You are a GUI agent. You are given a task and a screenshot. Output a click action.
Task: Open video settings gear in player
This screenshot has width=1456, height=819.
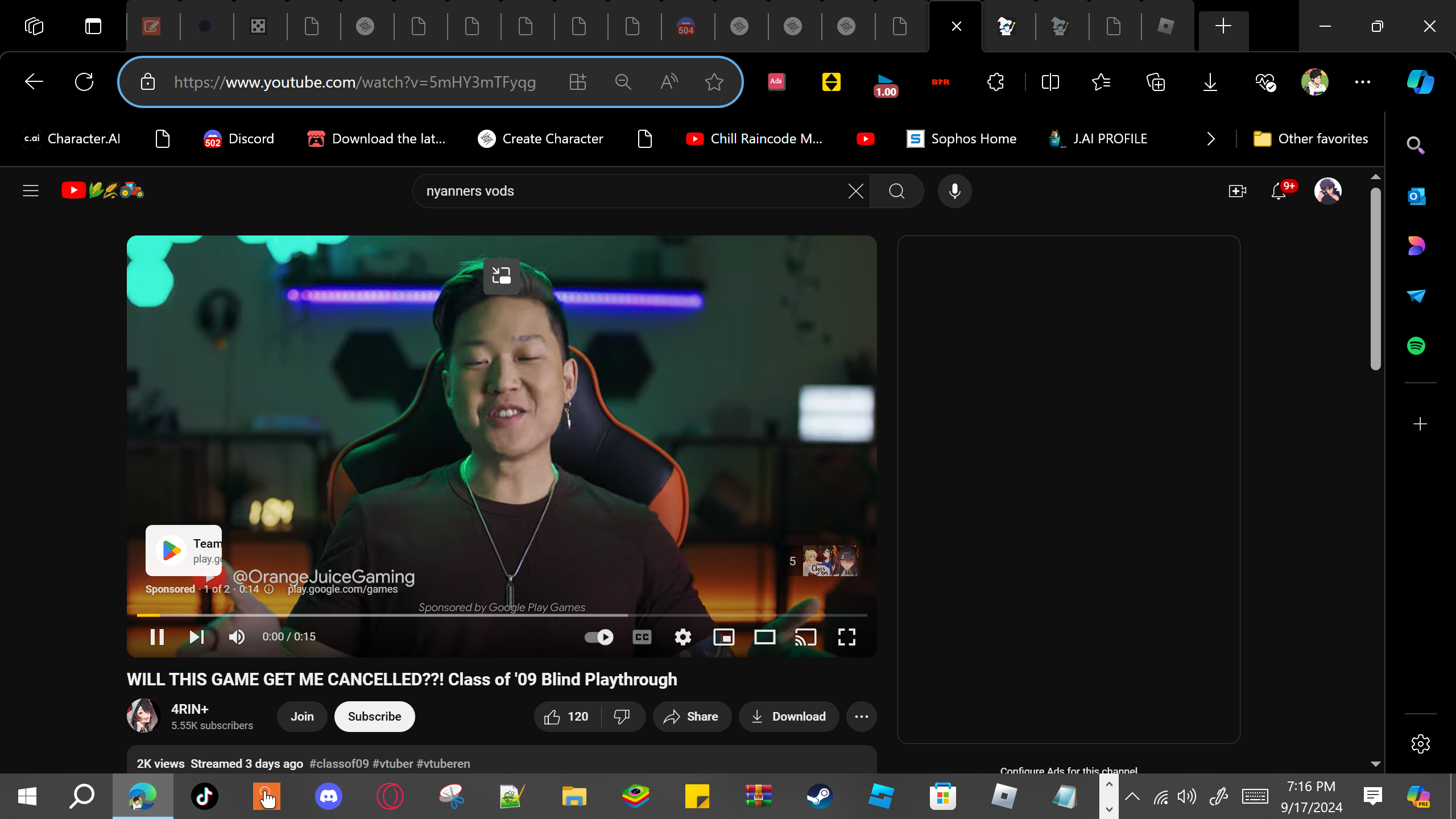point(682,637)
